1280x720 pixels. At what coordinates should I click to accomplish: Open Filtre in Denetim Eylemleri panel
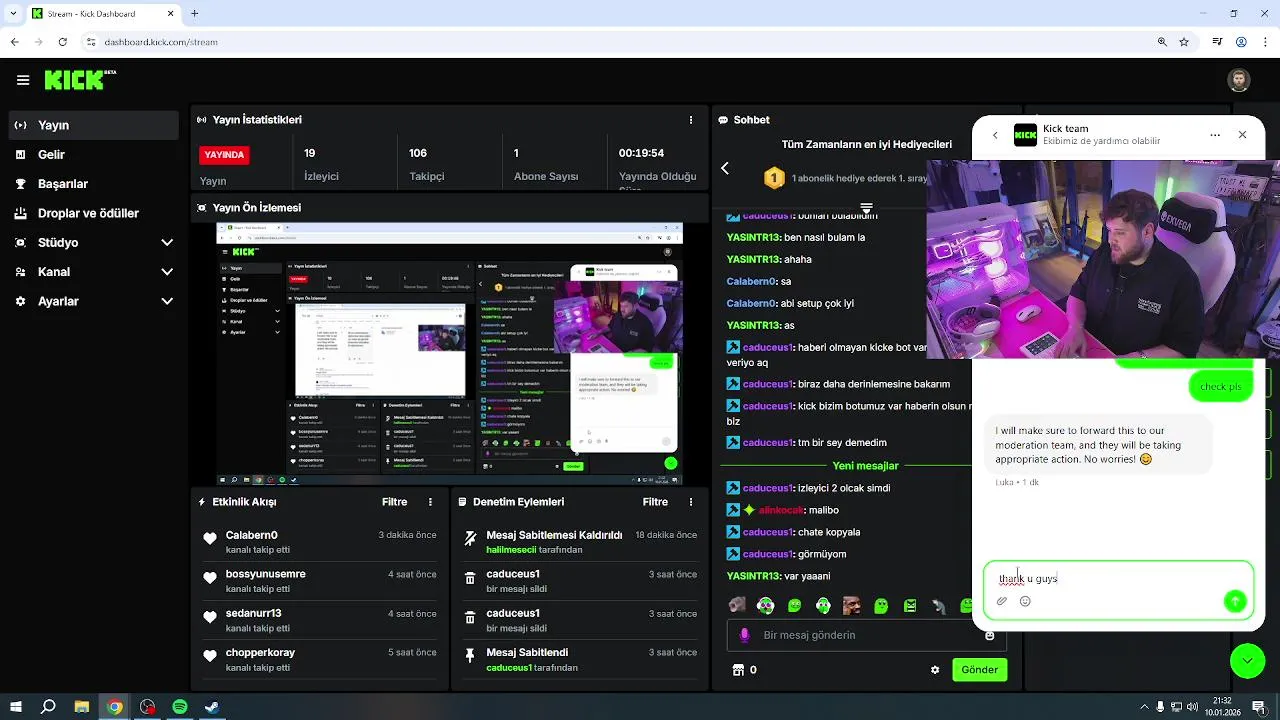(655, 502)
